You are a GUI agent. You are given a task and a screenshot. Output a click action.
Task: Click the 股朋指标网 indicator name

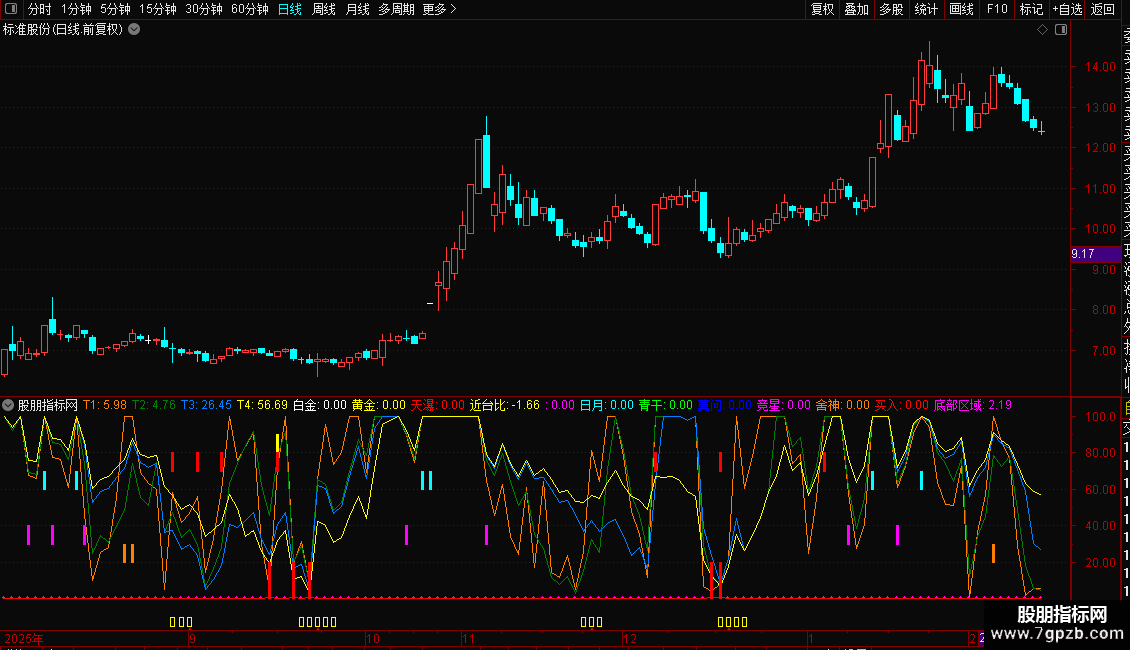[x=48, y=405]
